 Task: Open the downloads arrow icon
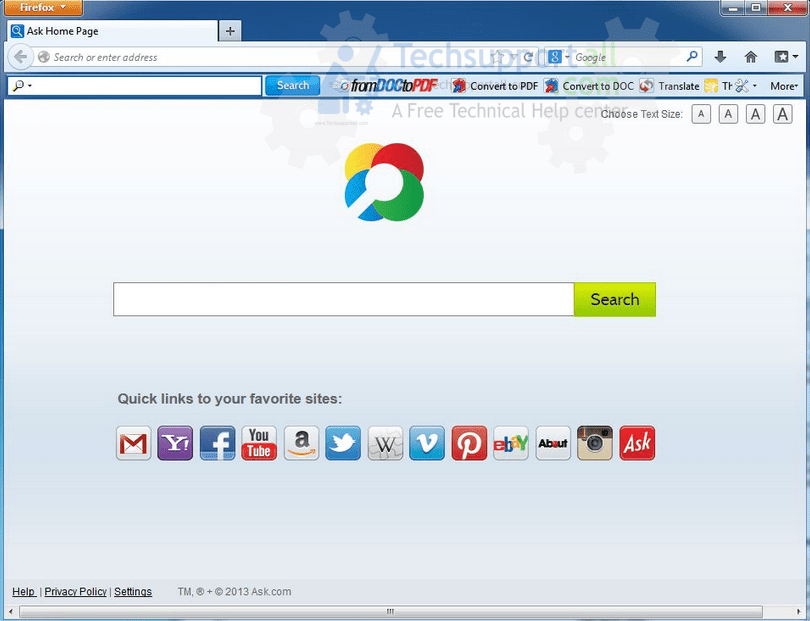pyautogui.click(x=720, y=57)
